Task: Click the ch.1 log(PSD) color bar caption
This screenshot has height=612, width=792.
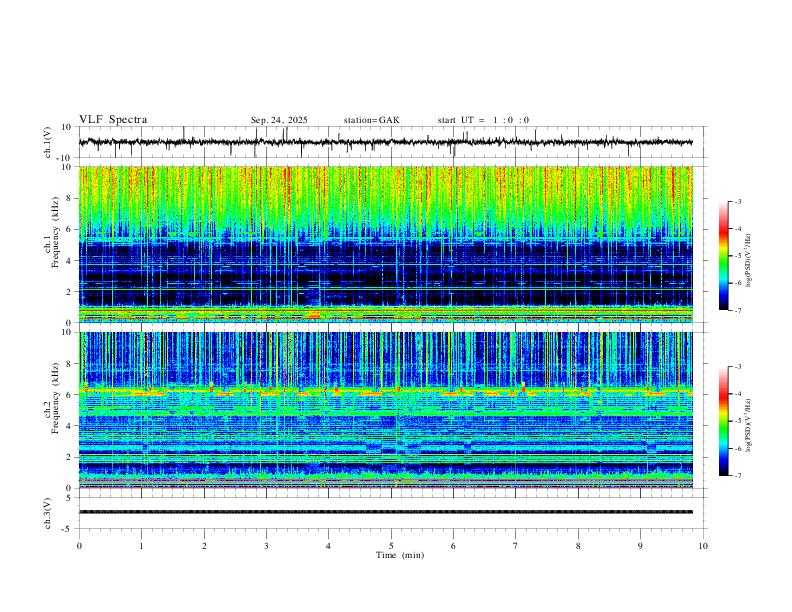Action: (749, 260)
